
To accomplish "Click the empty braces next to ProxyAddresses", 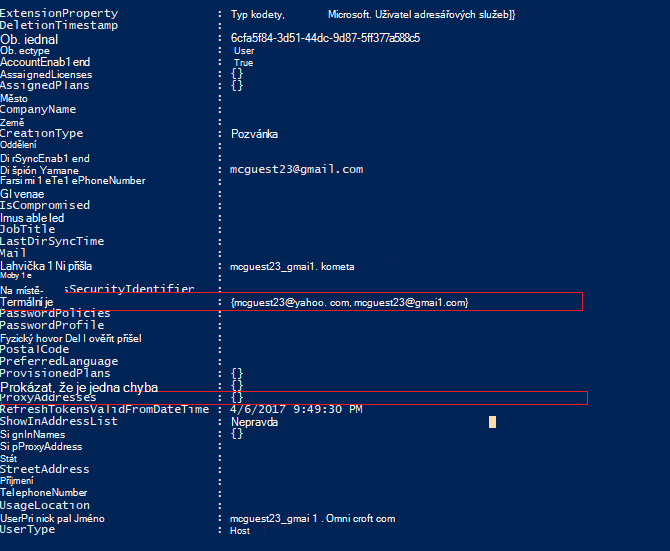I will 237,398.
